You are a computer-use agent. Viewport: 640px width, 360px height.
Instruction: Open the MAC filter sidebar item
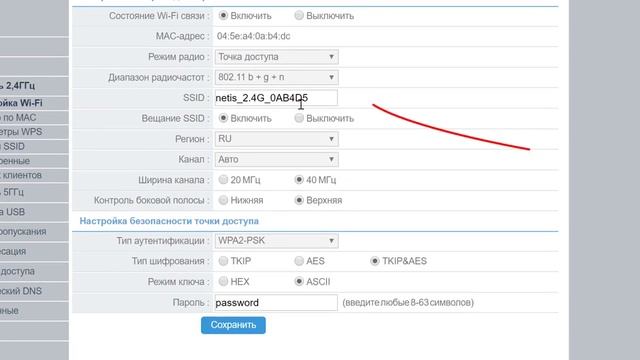click(x=34, y=118)
